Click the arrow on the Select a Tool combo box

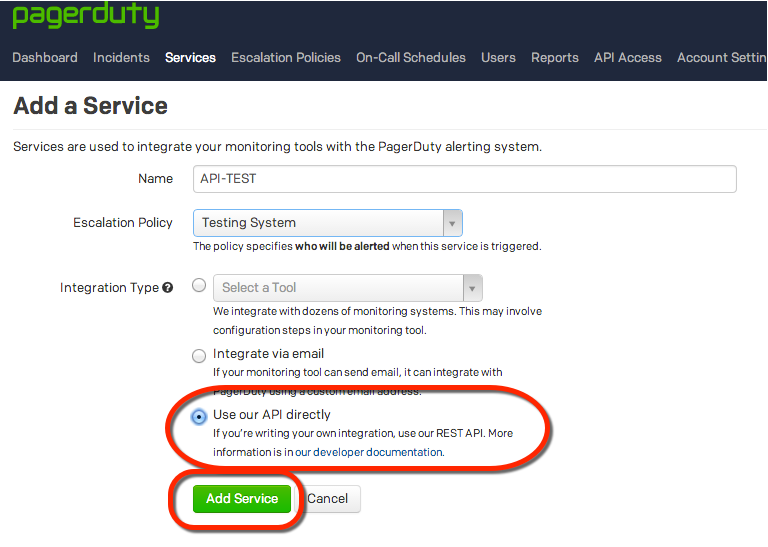[472, 288]
